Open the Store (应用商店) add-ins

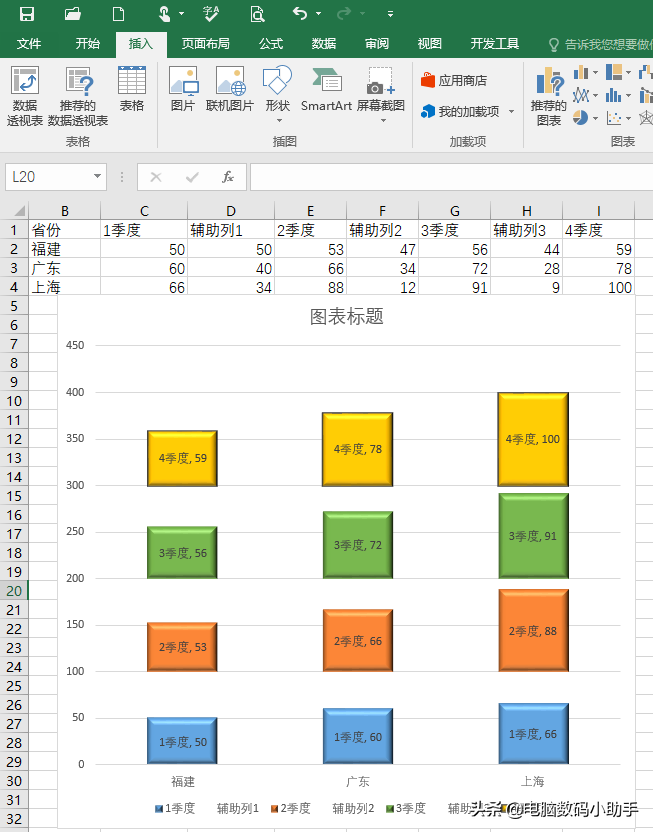pos(454,81)
